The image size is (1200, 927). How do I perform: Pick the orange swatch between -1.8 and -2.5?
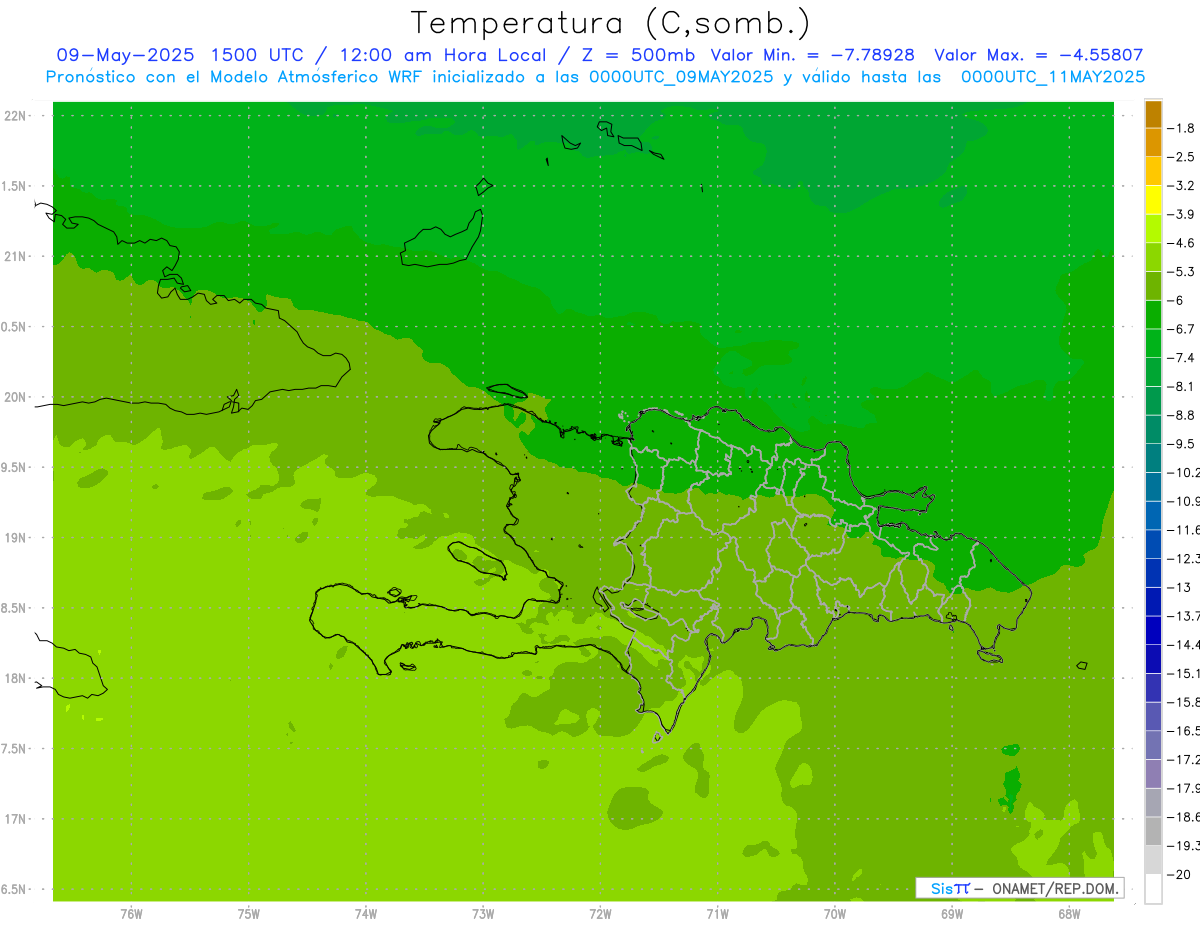pyautogui.click(x=1153, y=143)
